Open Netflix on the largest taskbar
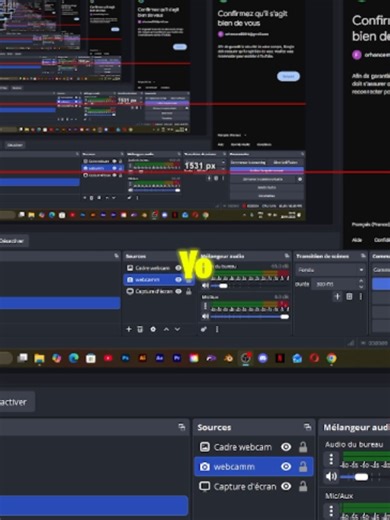Viewport: 390px width, 520px height. point(280,358)
